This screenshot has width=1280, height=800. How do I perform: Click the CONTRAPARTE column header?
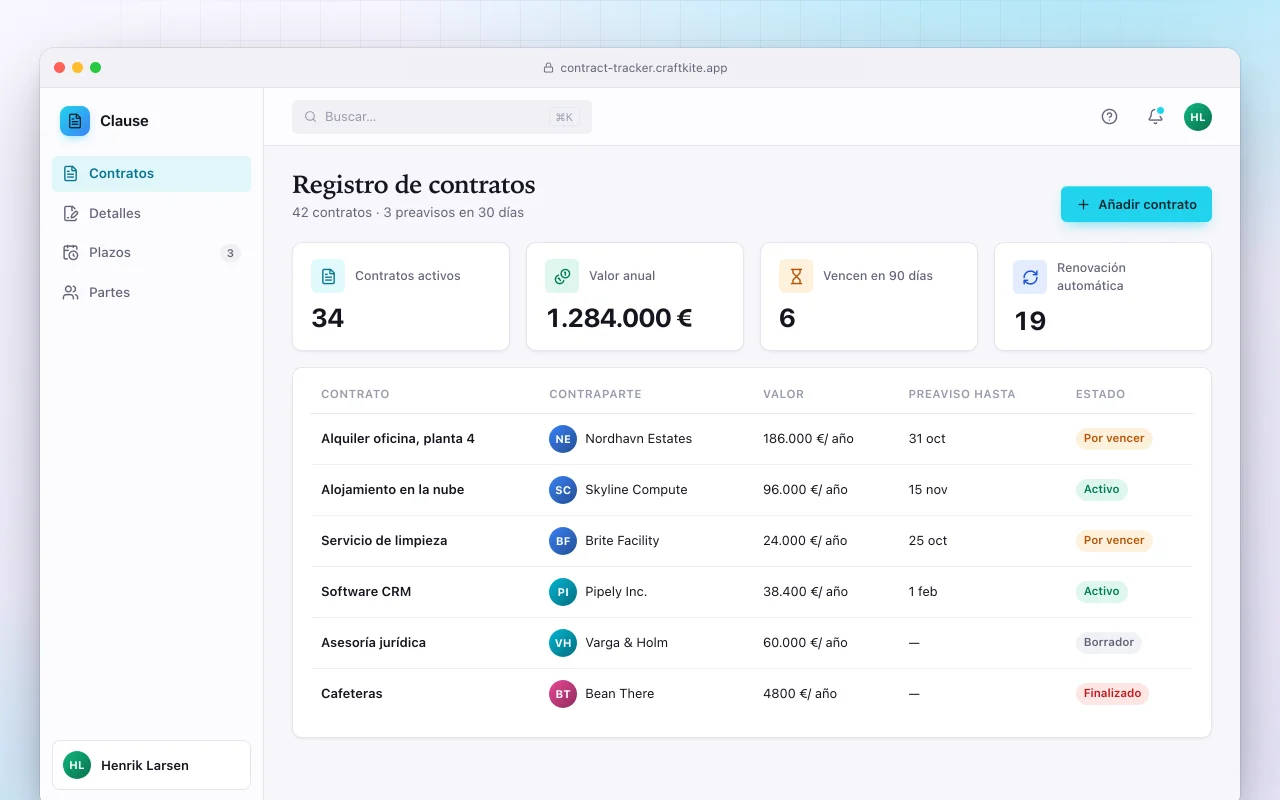tap(595, 394)
